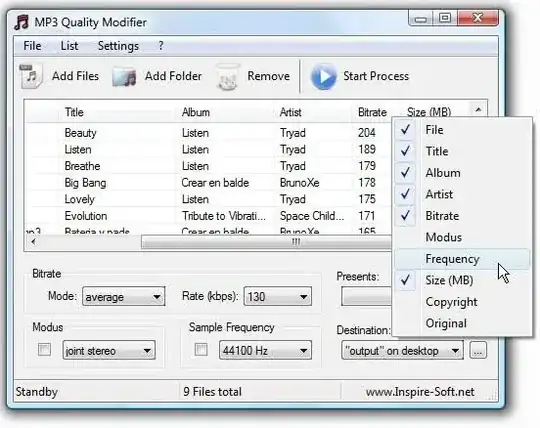Enable the Copyright column entry
The width and height of the screenshot is (540, 428).
462,302
